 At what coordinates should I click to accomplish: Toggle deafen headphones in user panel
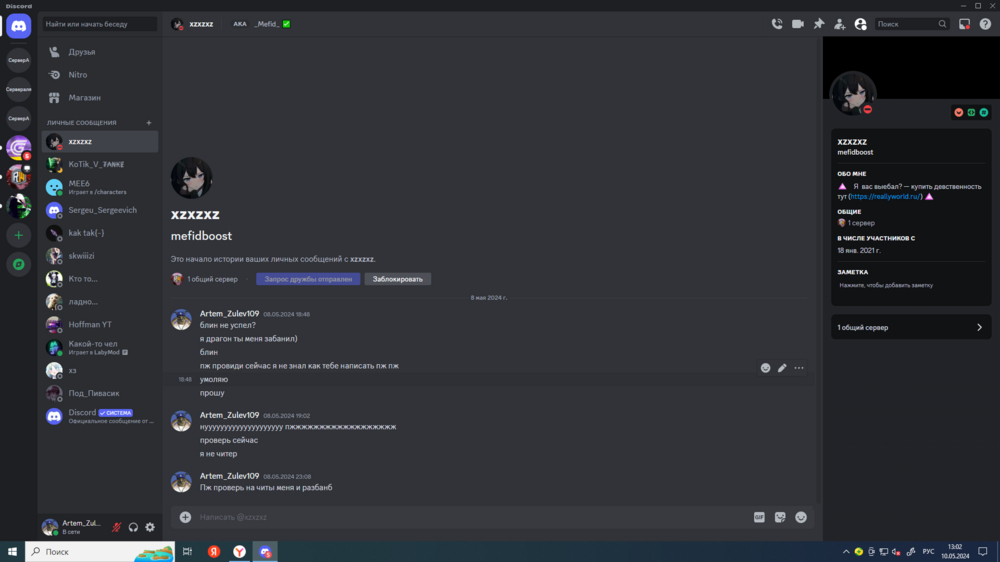click(x=133, y=528)
